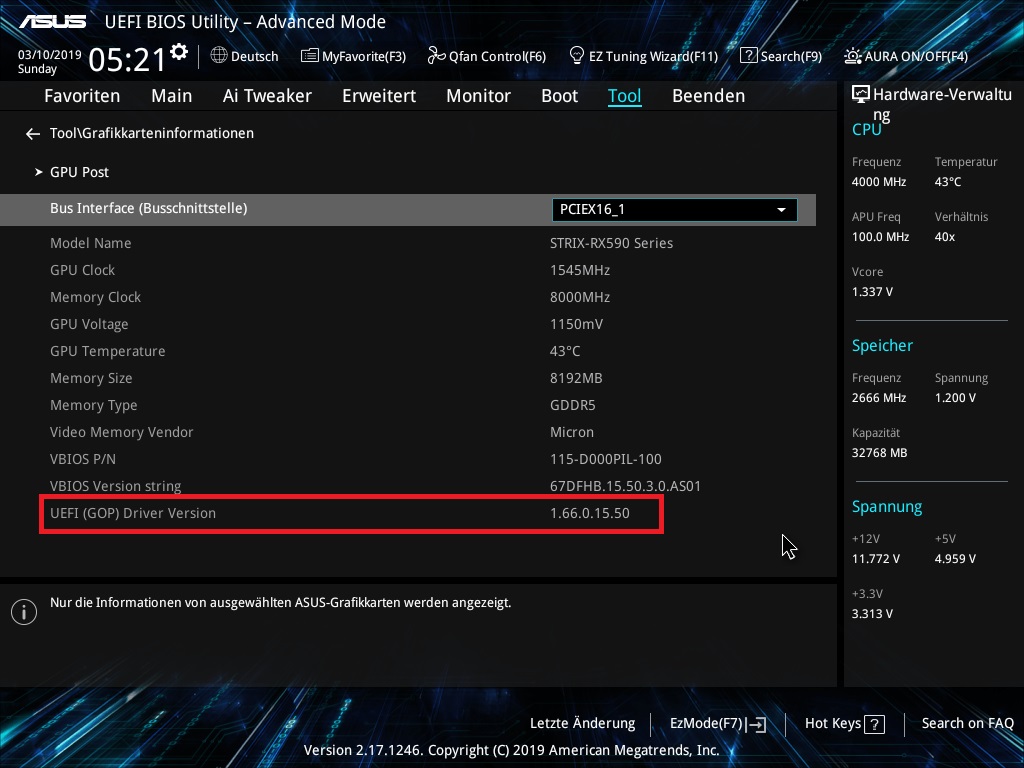Click VBIOS Version string label
The width and height of the screenshot is (1024, 768).
click(x=116, y=487)
